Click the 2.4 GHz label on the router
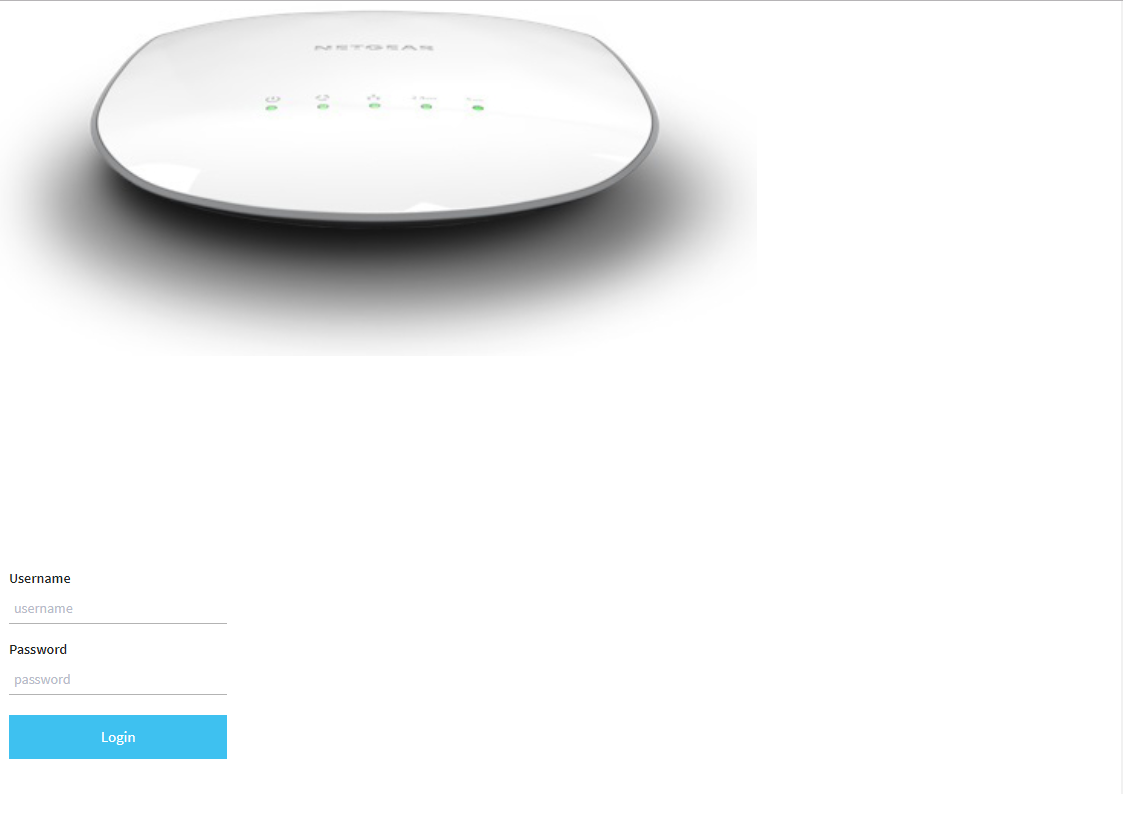This screenshot has width=1126, height=814. coord(425,98)
